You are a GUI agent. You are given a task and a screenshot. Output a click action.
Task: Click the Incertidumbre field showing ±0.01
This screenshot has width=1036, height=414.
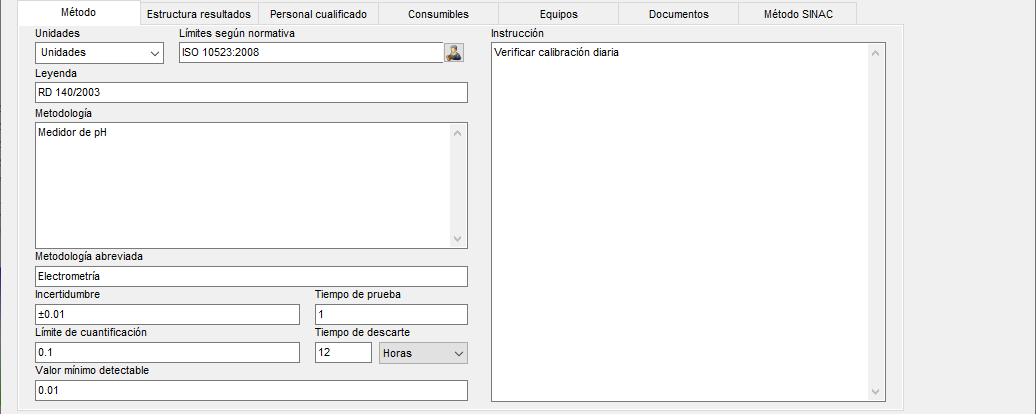tap(167, 315)
